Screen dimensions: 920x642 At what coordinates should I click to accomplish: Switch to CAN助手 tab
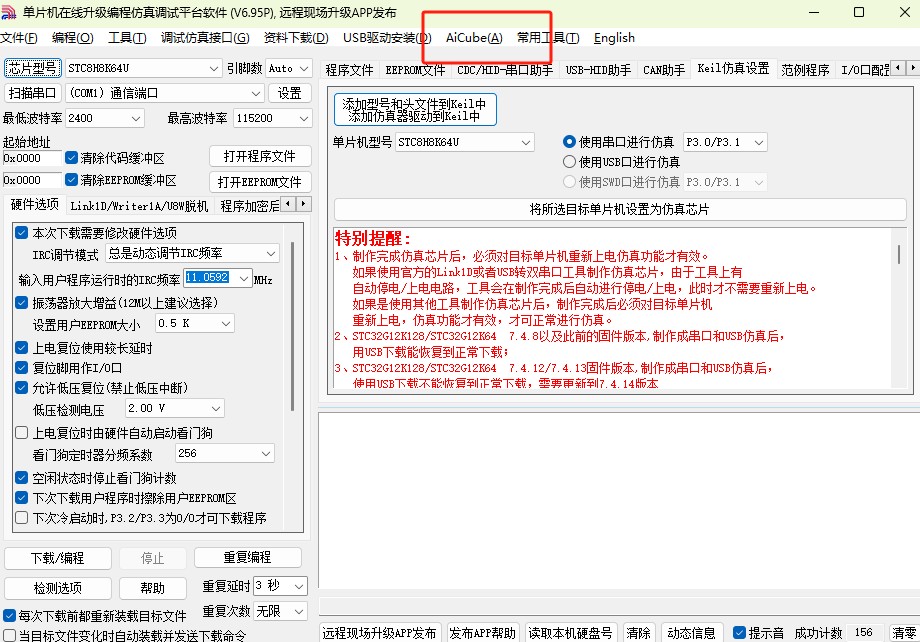pos(664,70)
